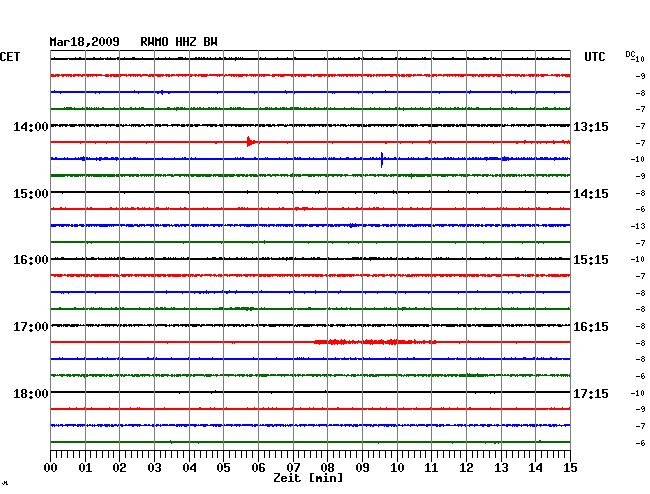Screen dimensions: 650x494
Task: Click the 17:00 CET time label
Action: [x=31, y=327]
